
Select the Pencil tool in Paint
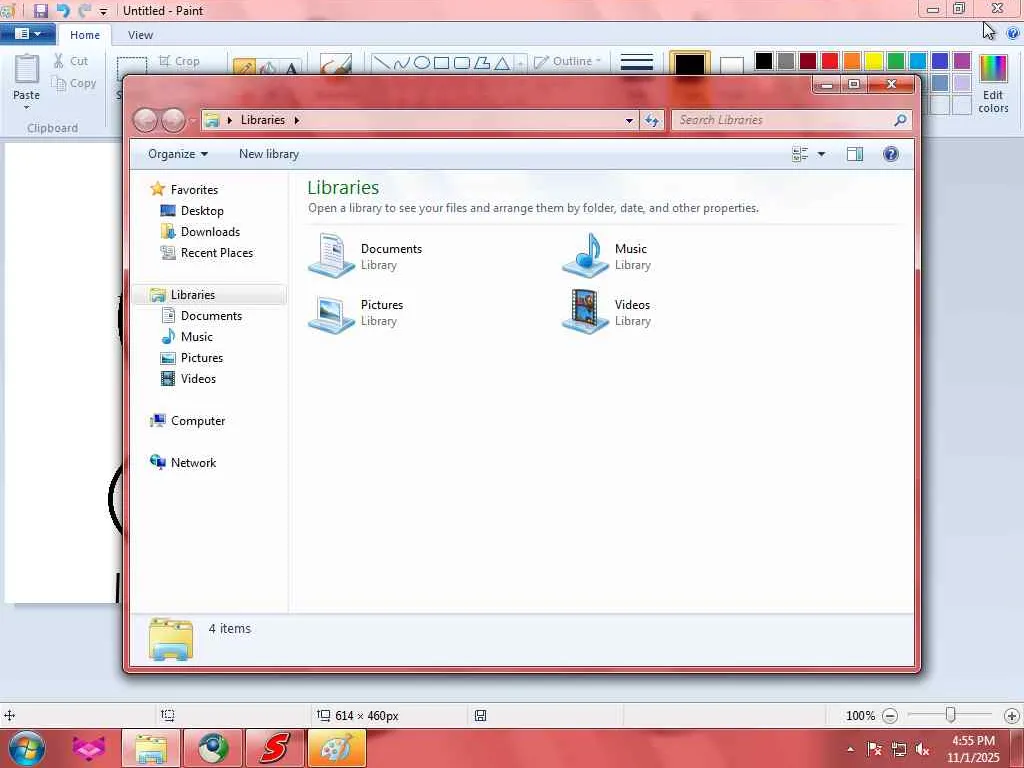(x=244, y=67)
